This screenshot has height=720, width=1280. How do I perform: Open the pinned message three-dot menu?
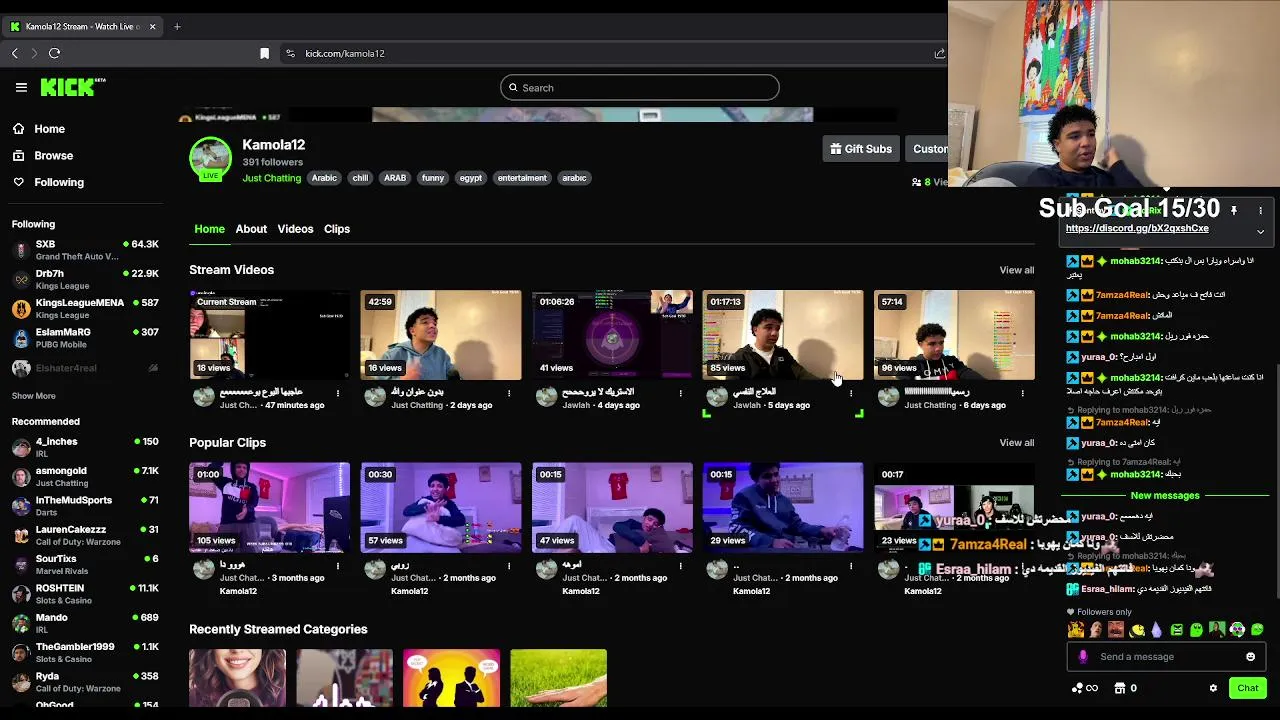(x=1260, y=210)
